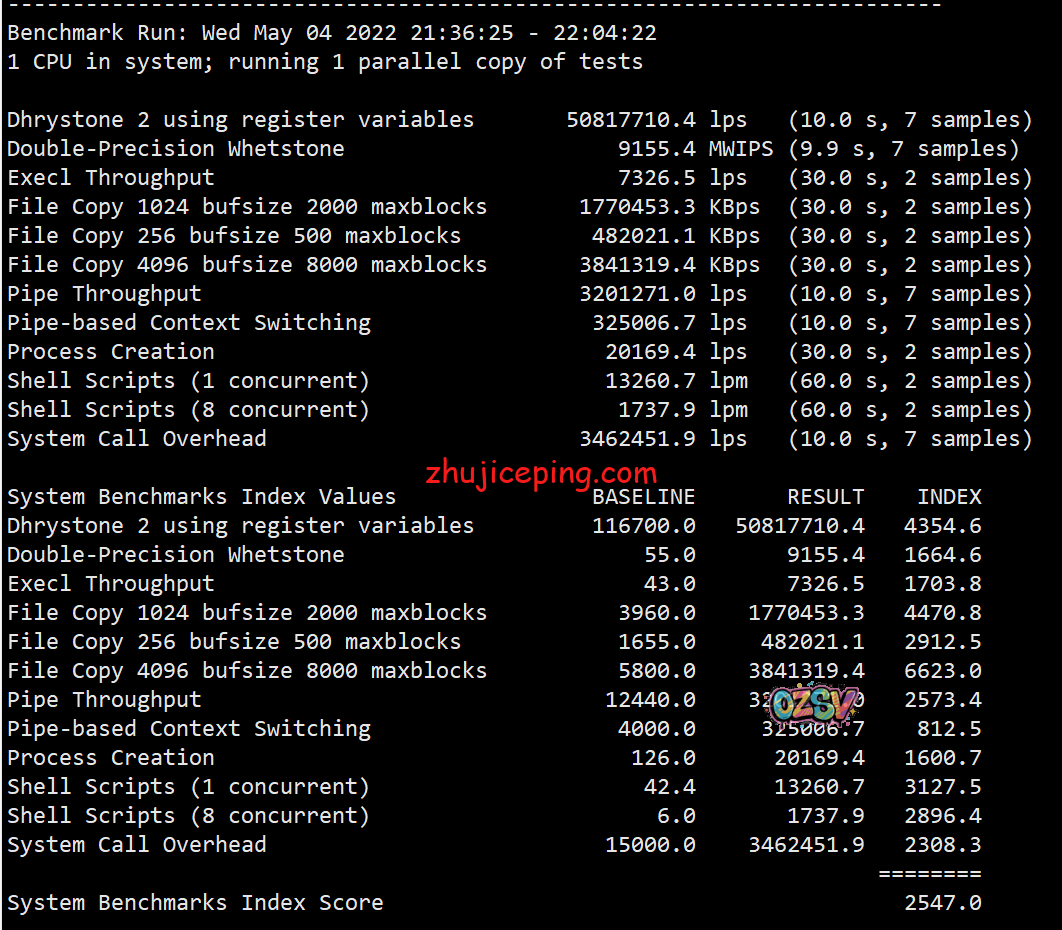Click the File Copy 4096 index value 6623.0
Image resolution: width=1062 pixels, height=930 pixels.
tap(942, 671)
